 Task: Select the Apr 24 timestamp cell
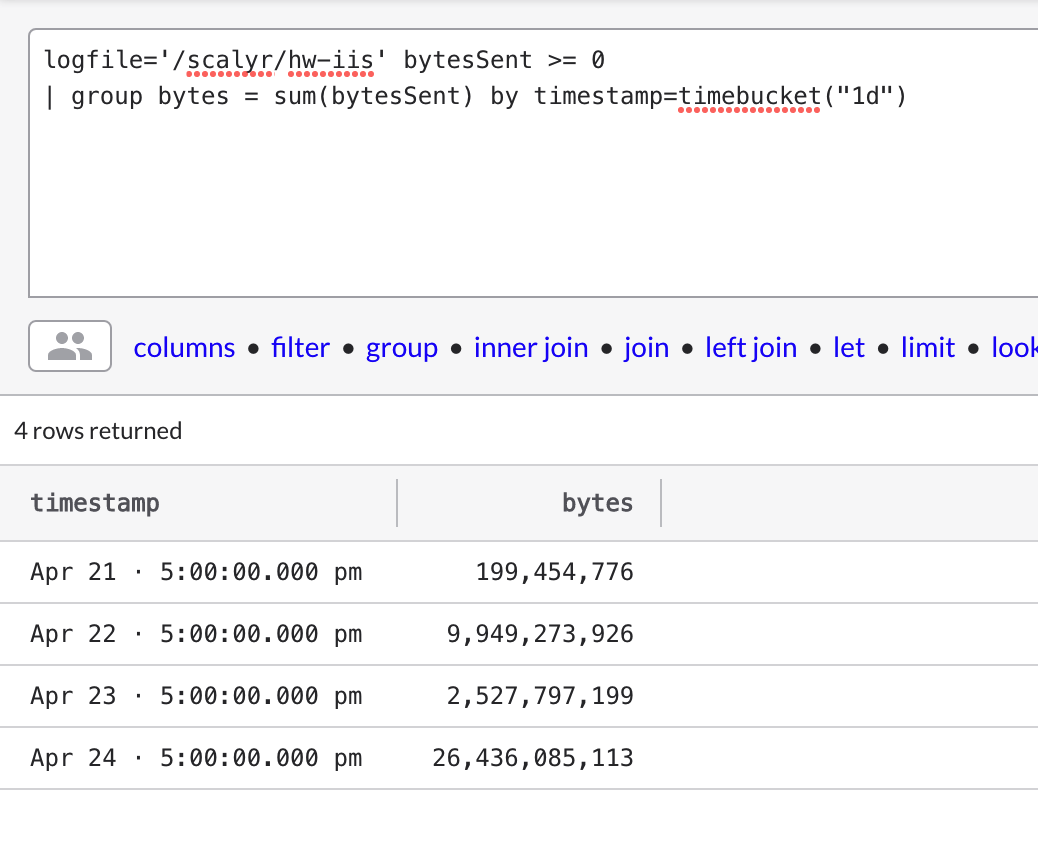tap(196, 758)
